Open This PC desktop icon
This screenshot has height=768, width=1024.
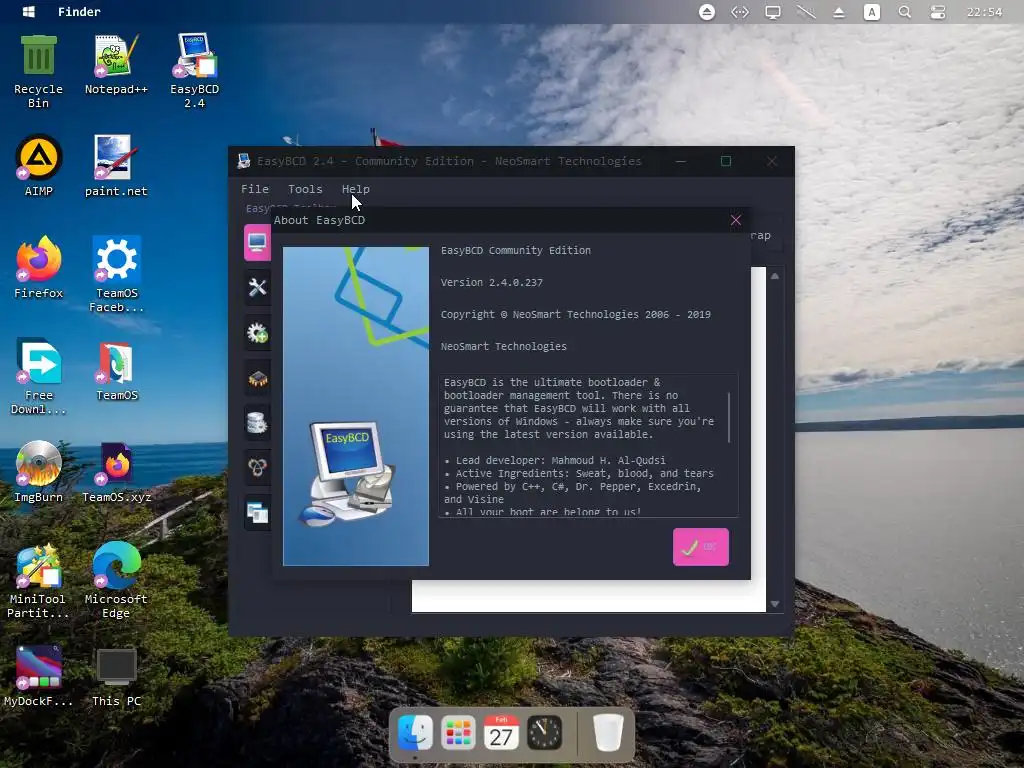coord(116,675)
